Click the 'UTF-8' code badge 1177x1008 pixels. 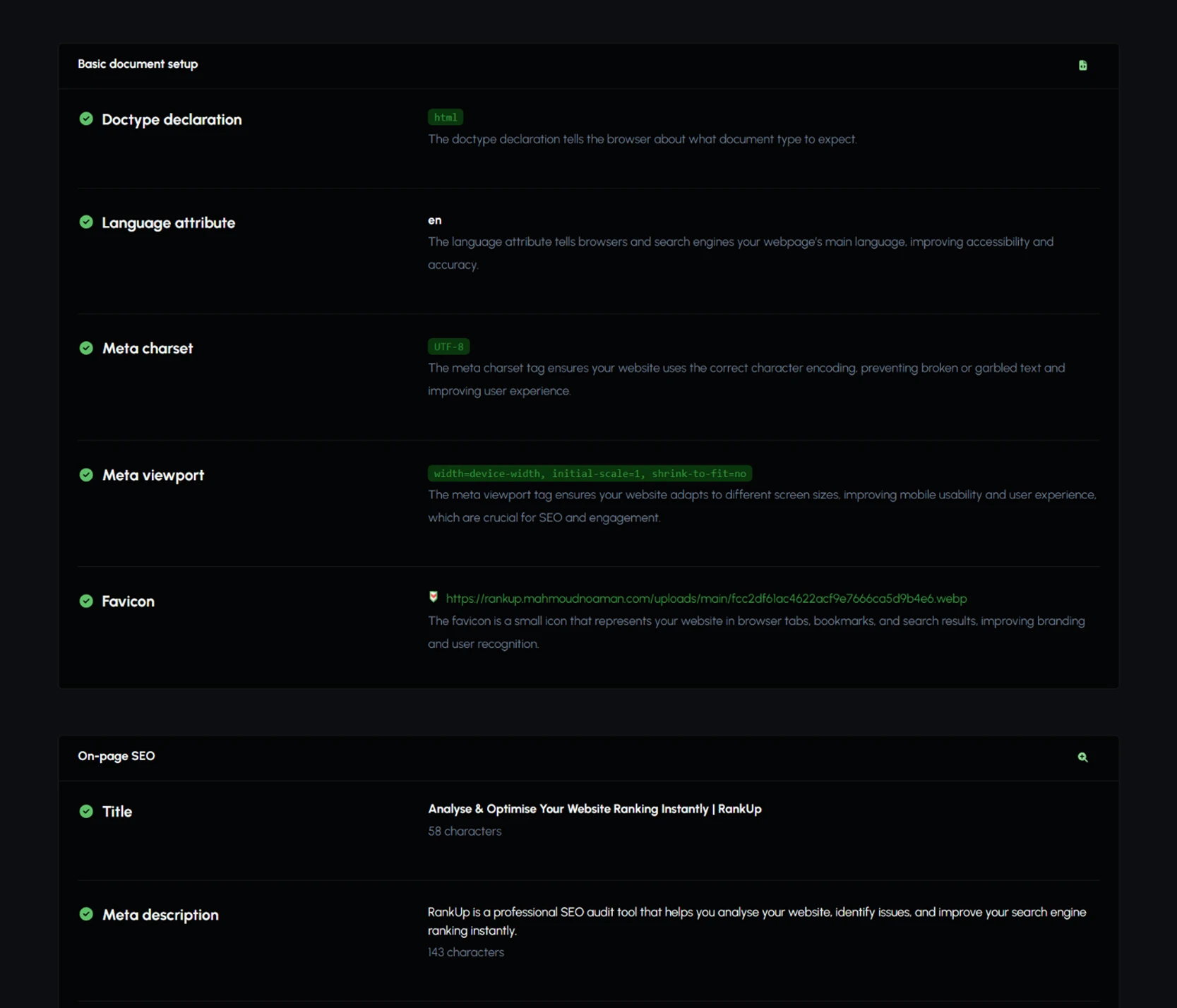tap(448, 347)
